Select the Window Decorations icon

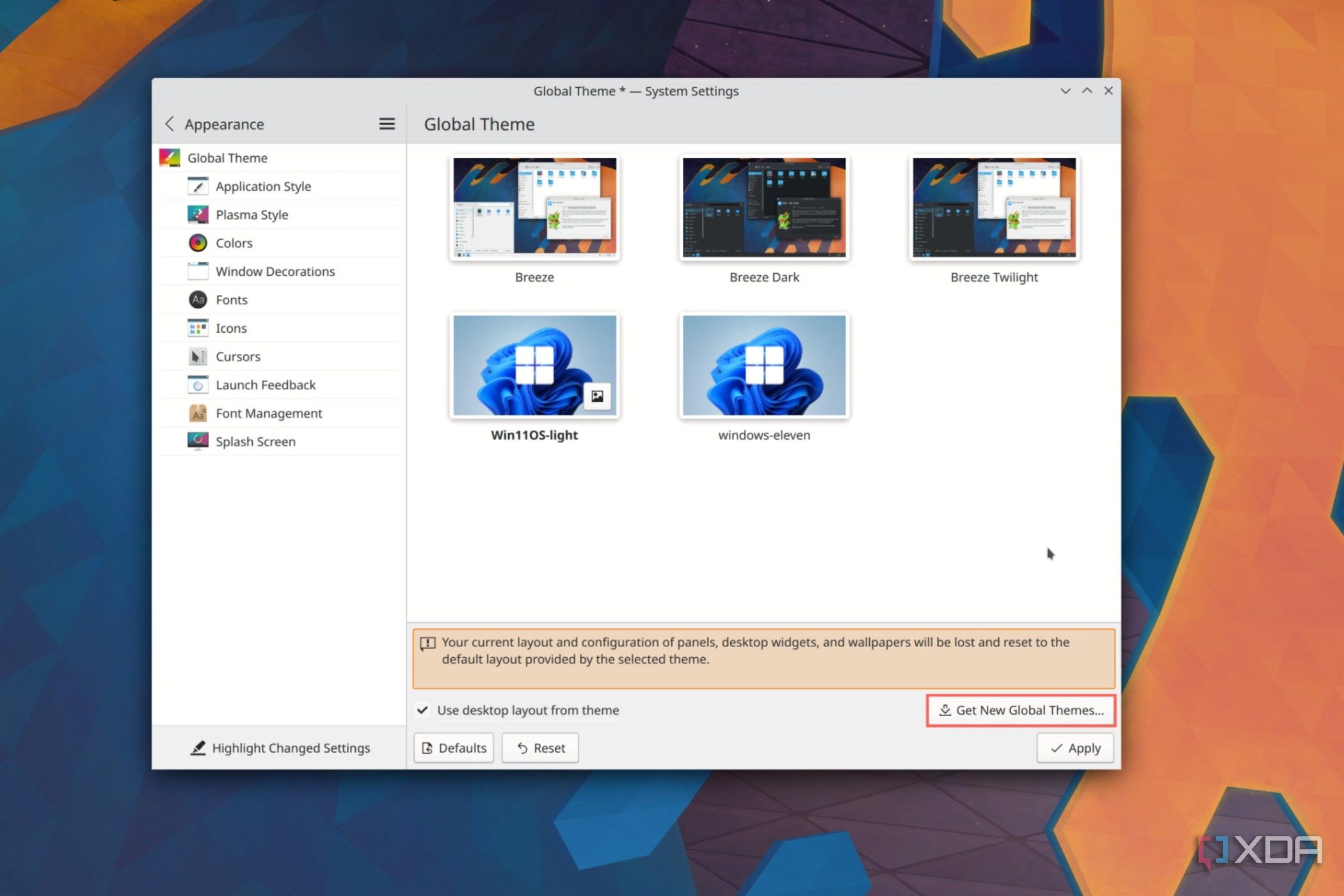tap(198, 271)
